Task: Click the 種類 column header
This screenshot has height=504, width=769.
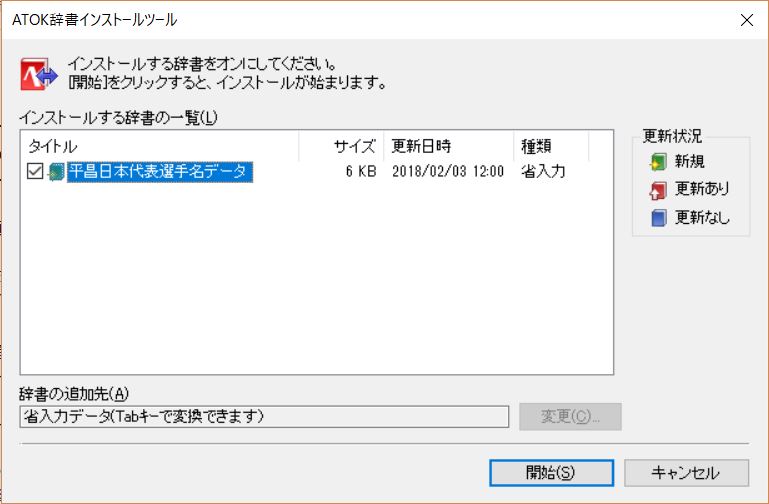Action: (x=550, y=146)
